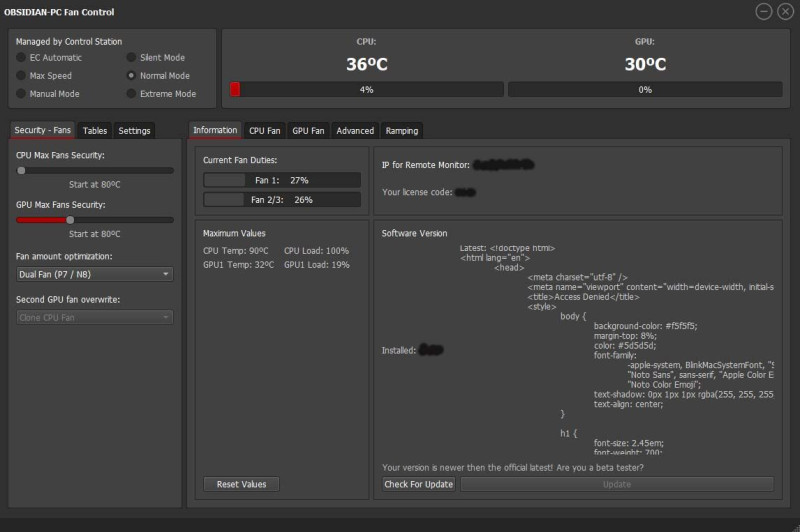Open the Advanced tab
Screen dimensions: 800x532
[x=355, y=131]
